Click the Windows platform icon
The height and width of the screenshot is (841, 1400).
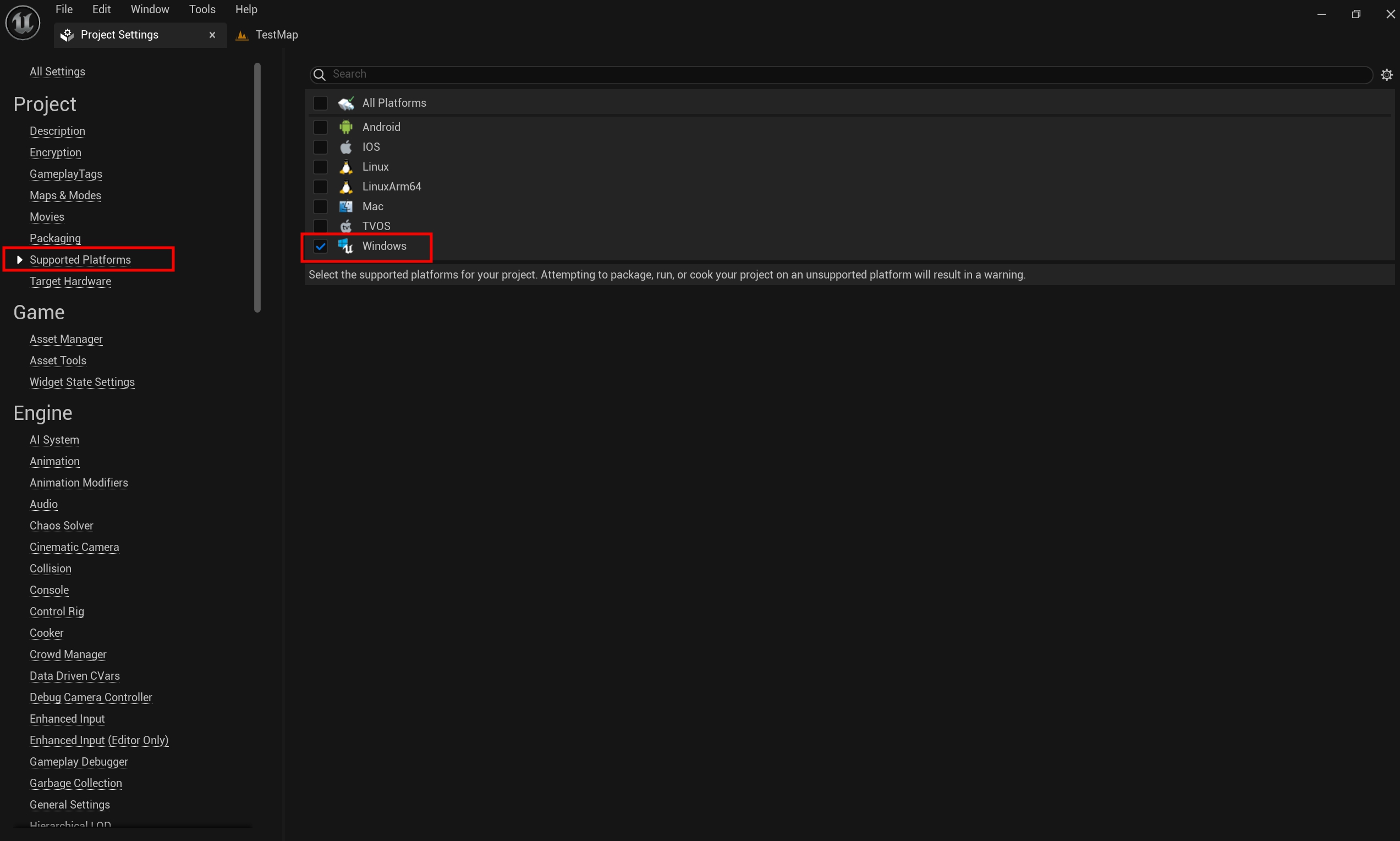tap(346, 247)
